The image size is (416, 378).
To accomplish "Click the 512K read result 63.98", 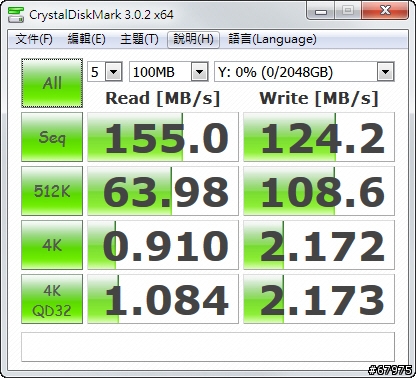I will coord(163,191).
